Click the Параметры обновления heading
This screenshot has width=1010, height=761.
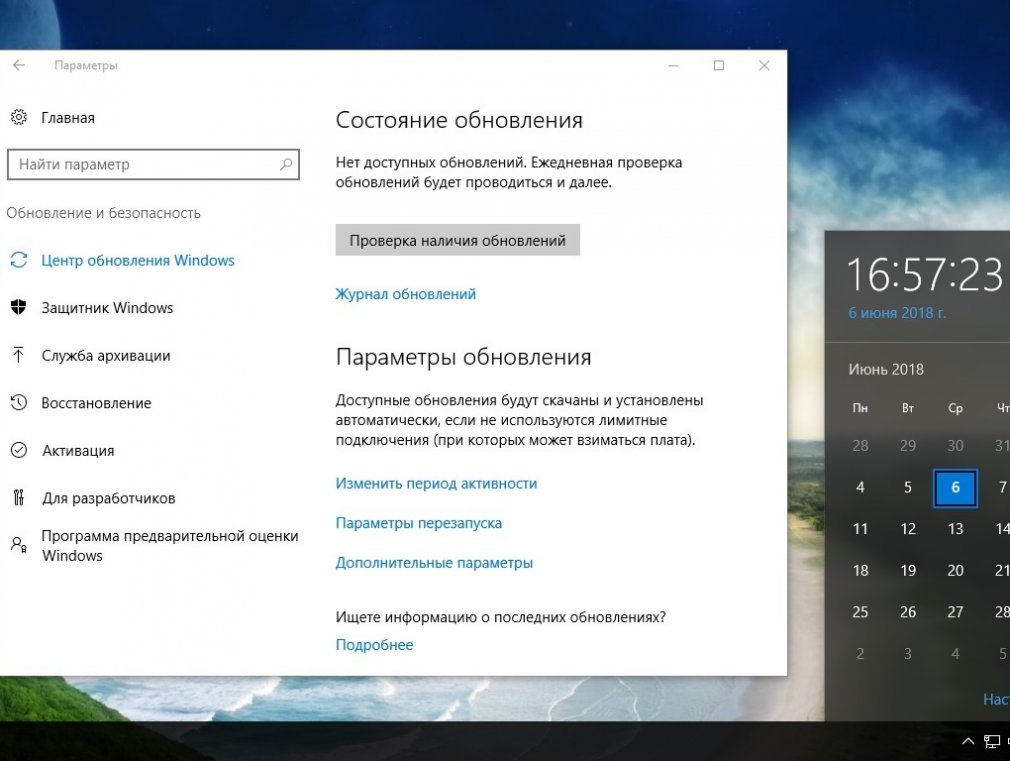click(463, 358)
